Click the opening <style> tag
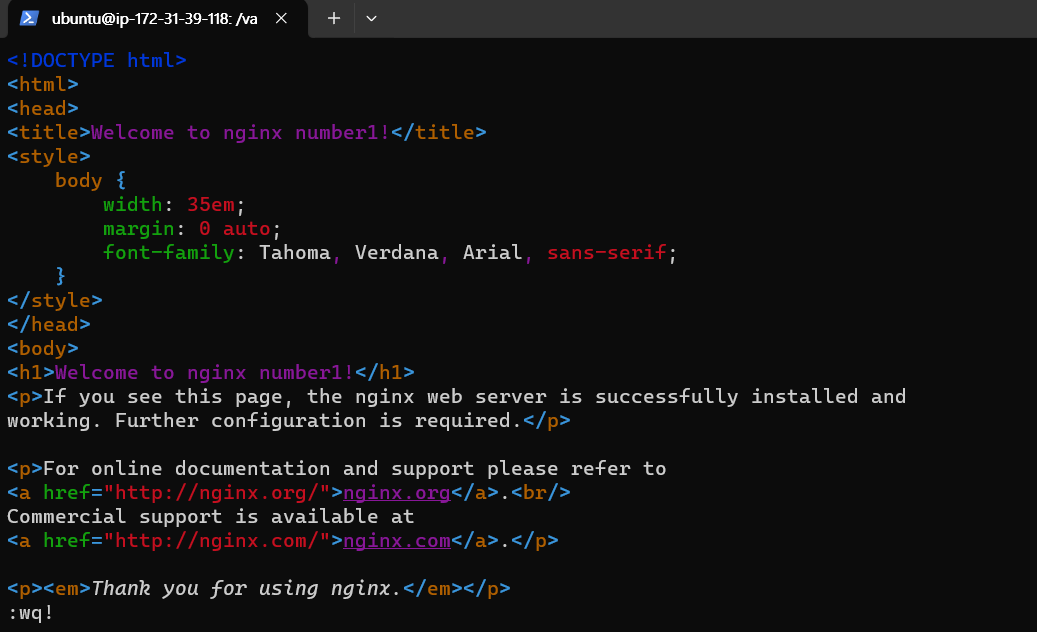This screenshot has width=1037, height=632. pos(49,156)
